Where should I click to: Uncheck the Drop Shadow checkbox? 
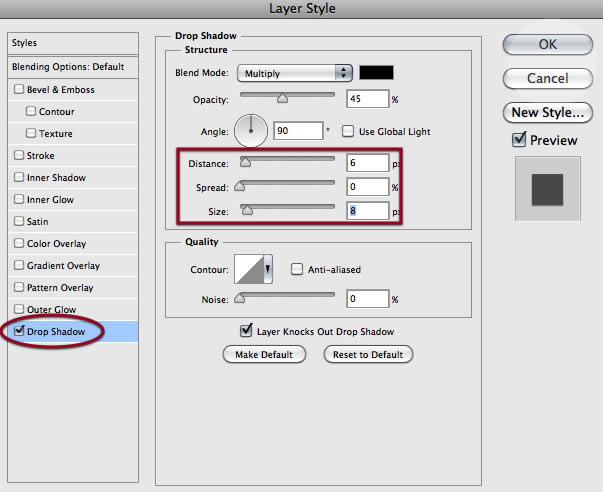[18, 331]
